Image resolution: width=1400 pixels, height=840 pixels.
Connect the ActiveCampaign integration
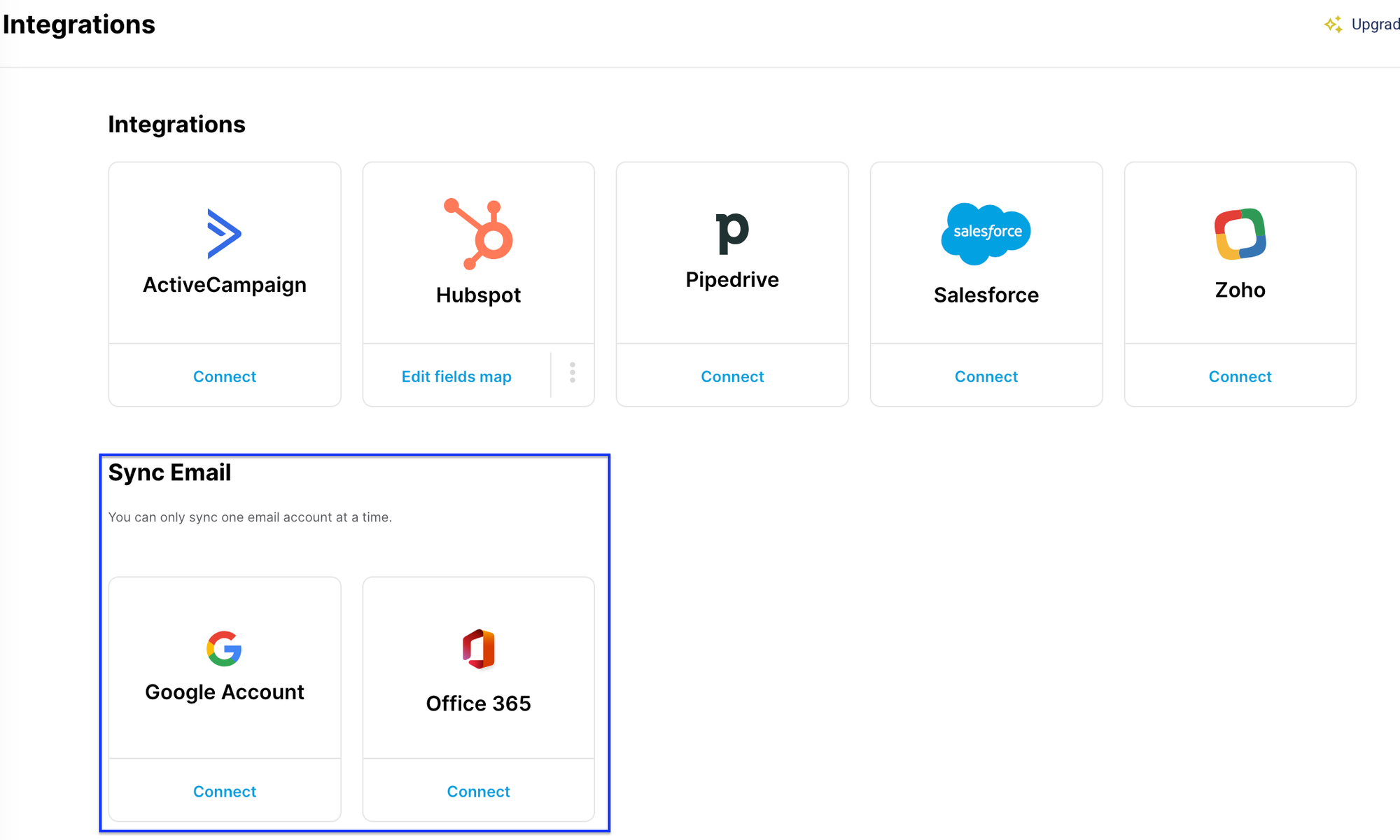point(225,377)
